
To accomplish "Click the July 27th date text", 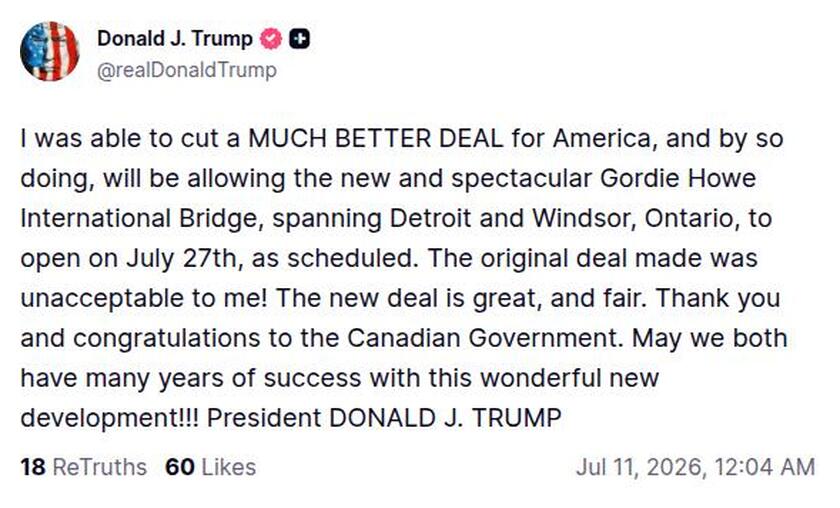I will coord(182,259).
